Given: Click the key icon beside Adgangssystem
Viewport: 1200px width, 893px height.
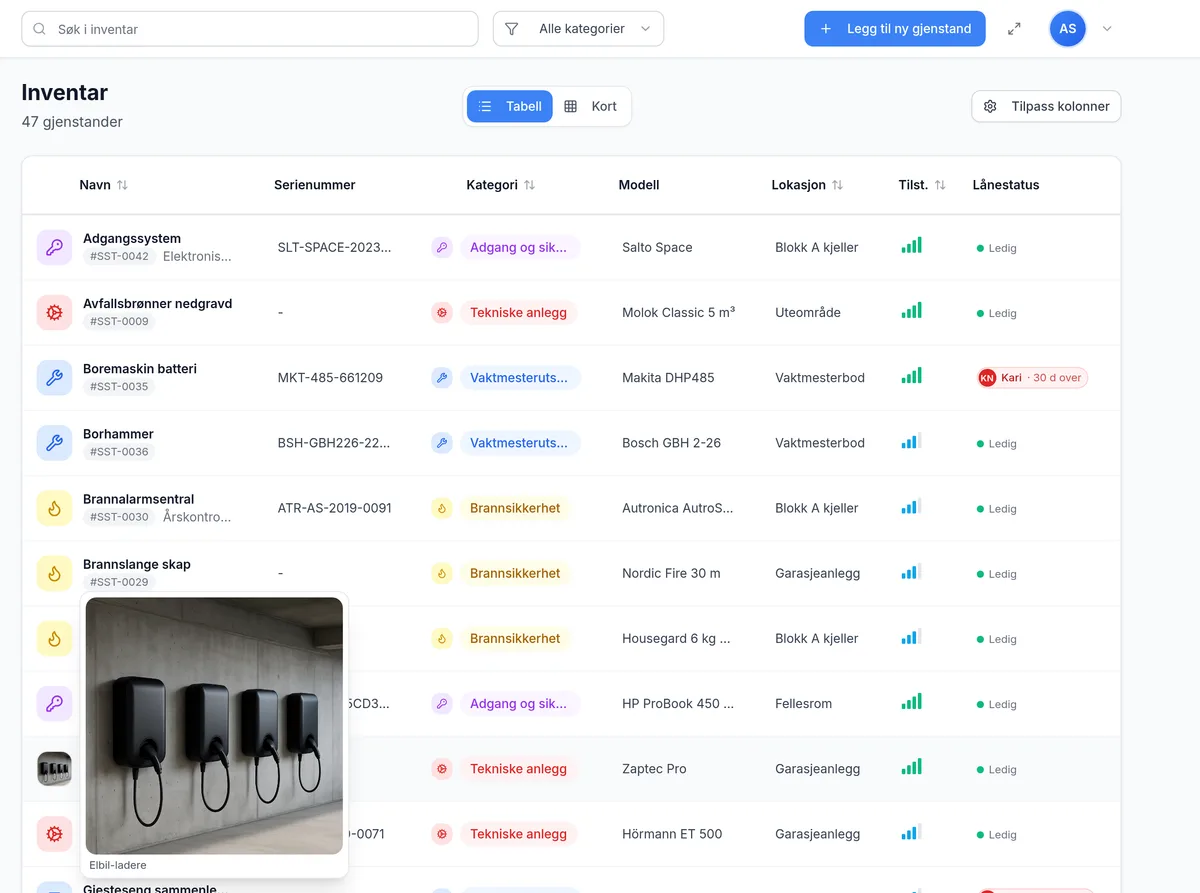Looking at the screenshot, I should coord(54,247).
